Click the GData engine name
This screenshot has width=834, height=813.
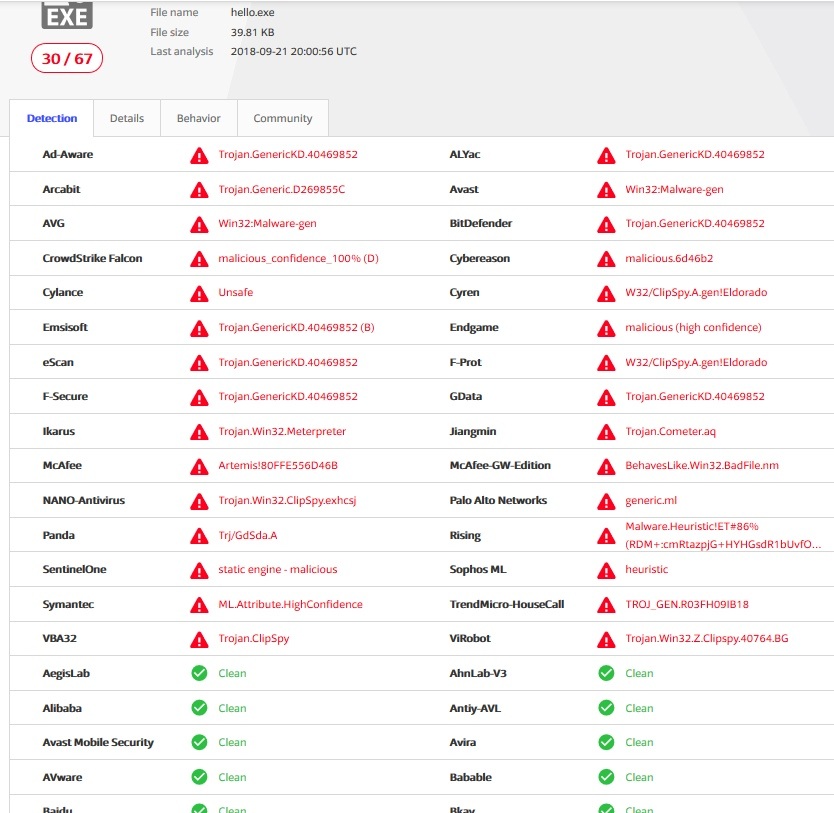(x=465, y=396)
